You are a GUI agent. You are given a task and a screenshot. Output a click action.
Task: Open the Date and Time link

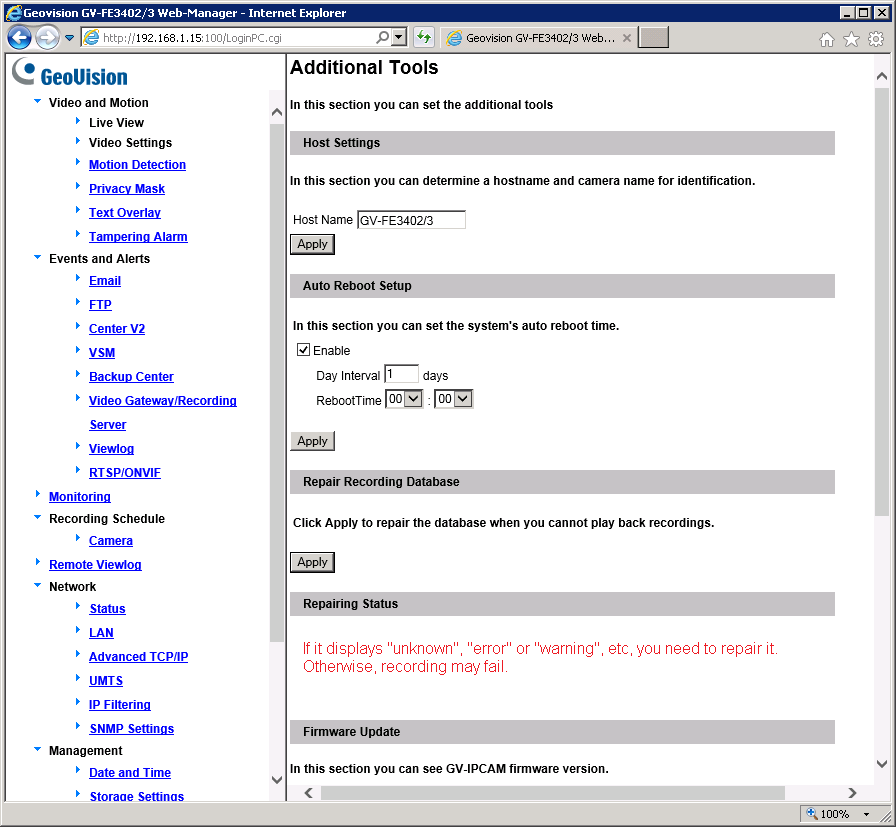[x=130, y=773]
